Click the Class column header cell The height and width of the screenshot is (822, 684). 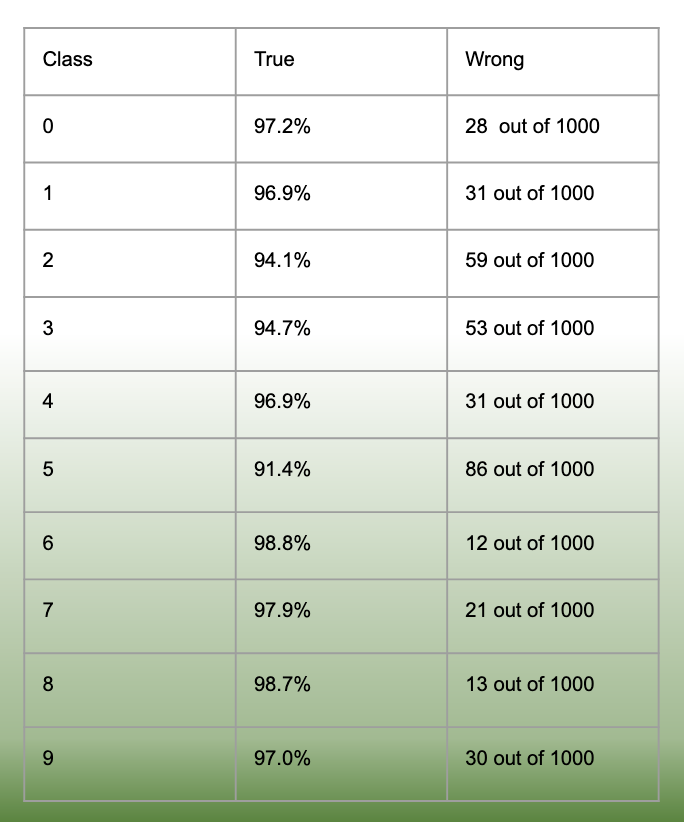tap(68, 60)
